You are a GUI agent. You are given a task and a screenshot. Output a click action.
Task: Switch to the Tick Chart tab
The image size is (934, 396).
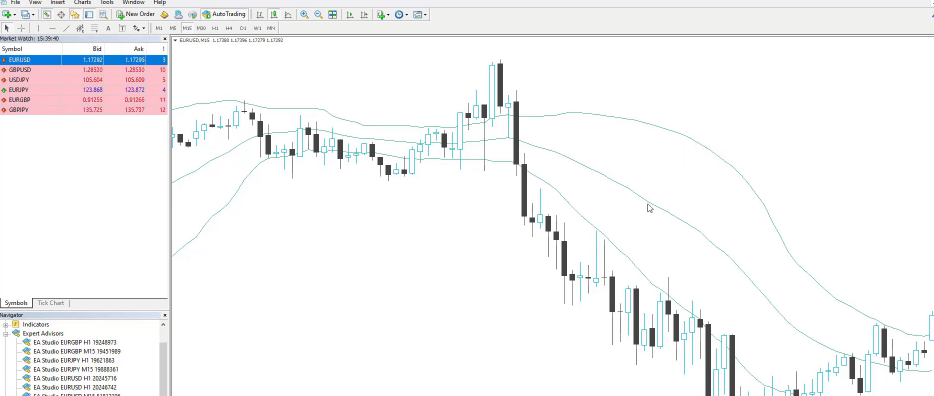click(x=51, y=303)
